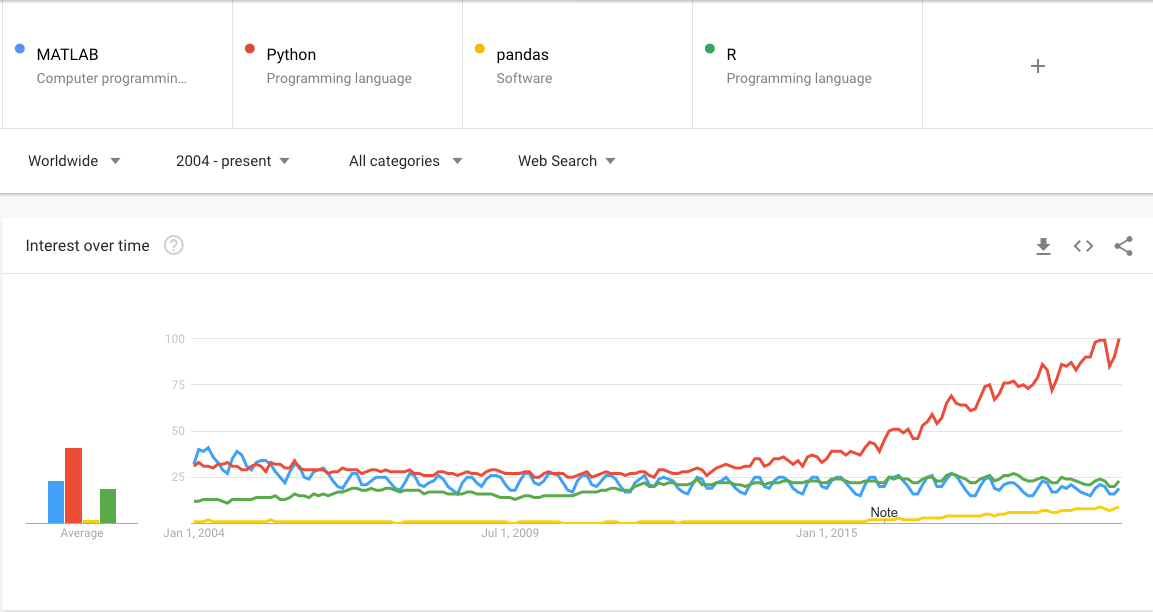Share the Interest over time chart

point(1123,246)
